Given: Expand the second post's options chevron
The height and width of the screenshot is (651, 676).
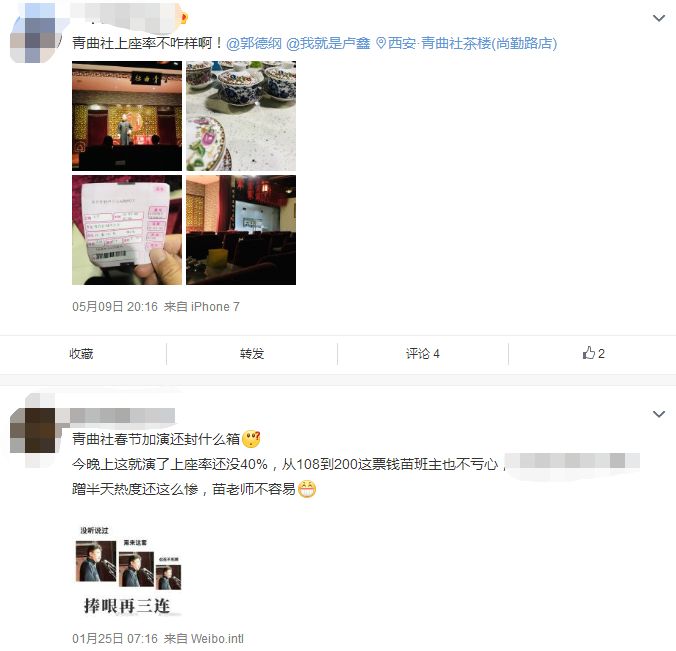Looking at the screenshot, I should tap(659, 414).
